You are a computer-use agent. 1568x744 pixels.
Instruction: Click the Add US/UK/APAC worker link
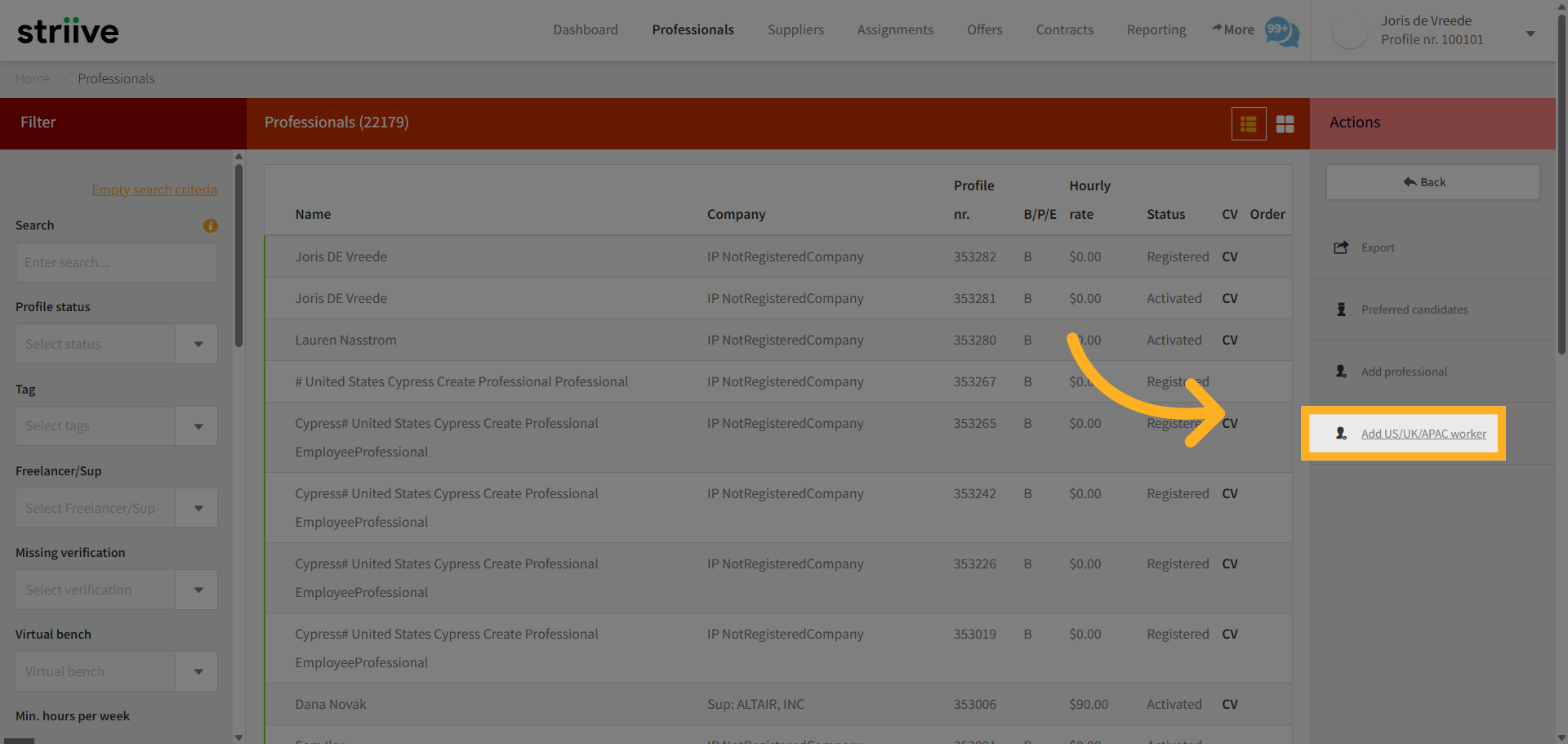coord(1423,434)
